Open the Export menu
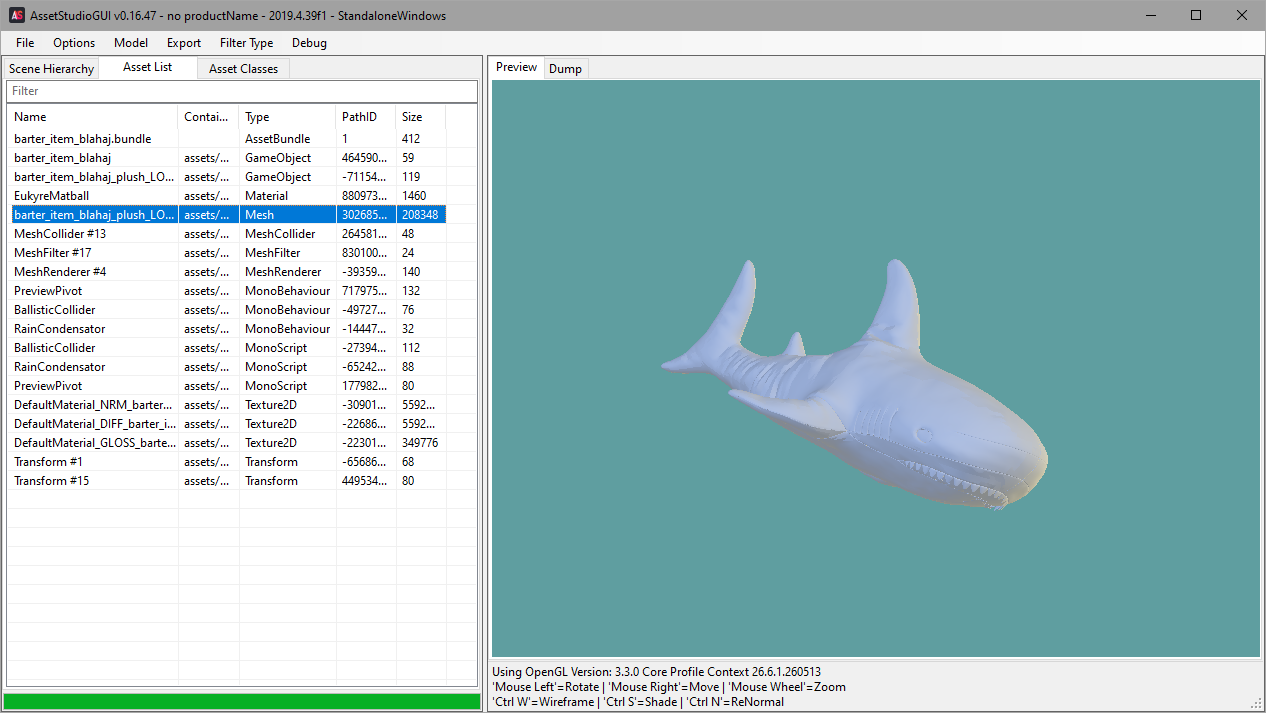1266x713 pixels. point(184,43)
